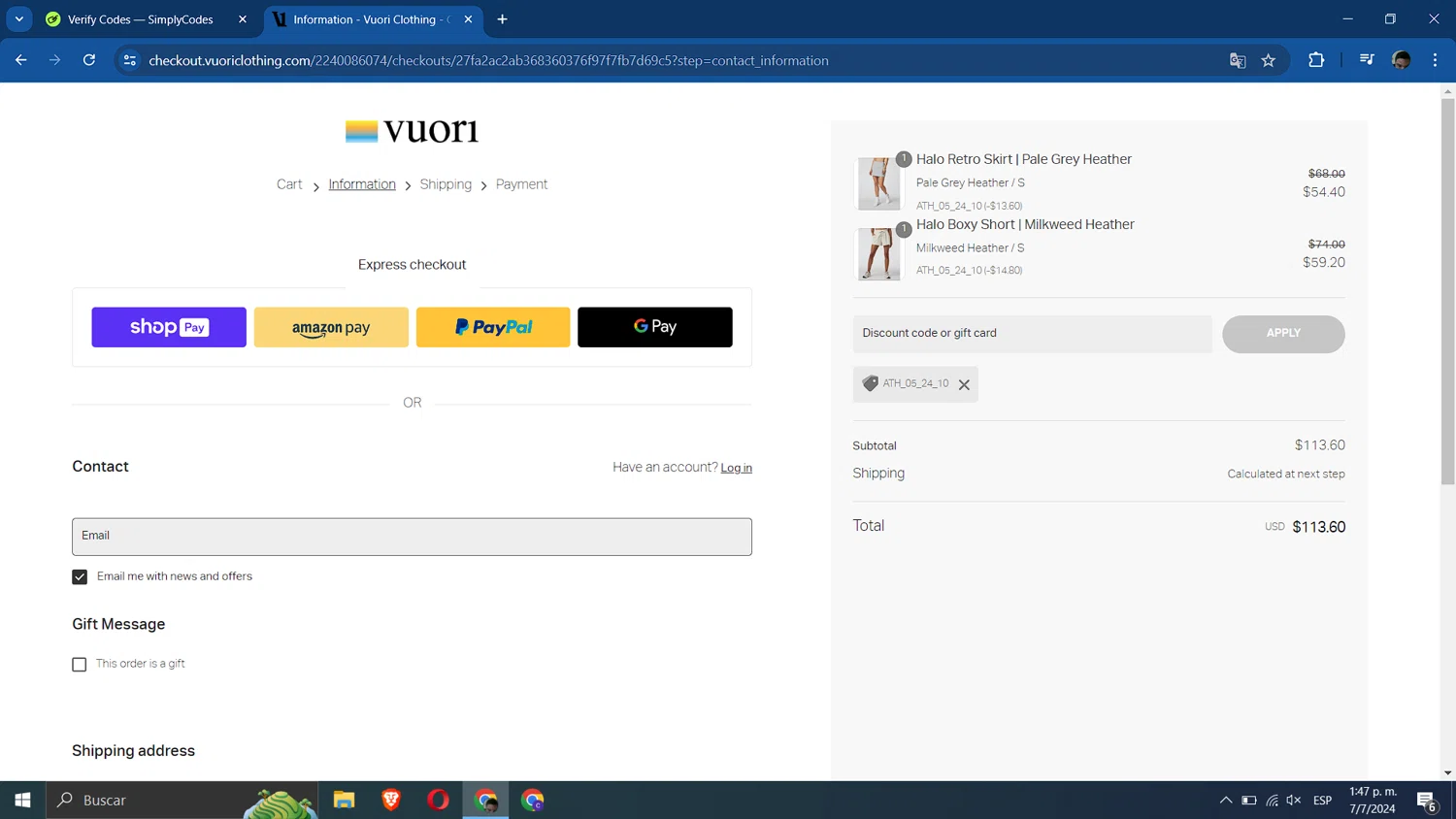The height and width of the screenshot is (819, 1456).
Task: Go back with browser back arrow
Action: [x=21, y=60]
